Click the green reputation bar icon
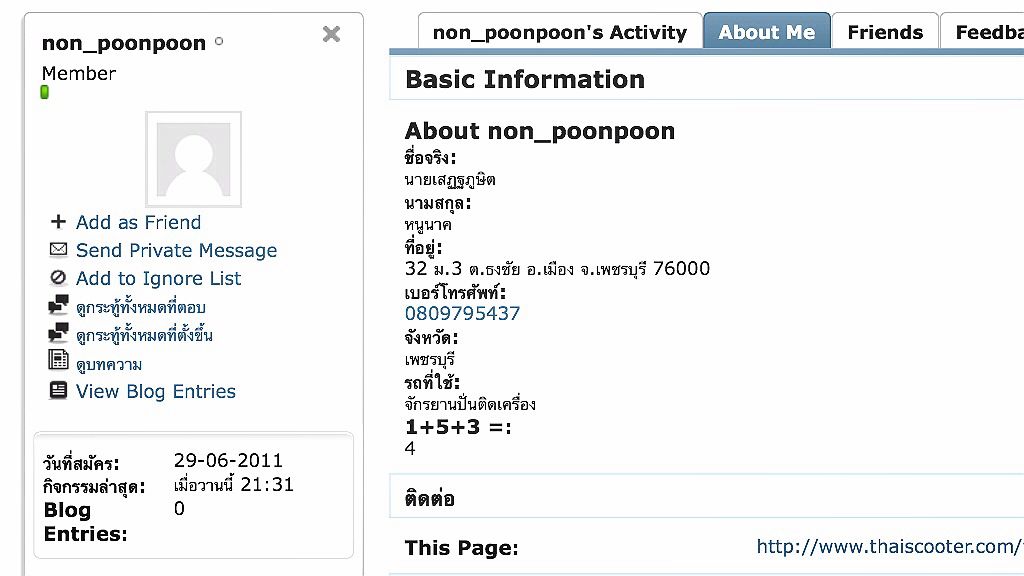 click(44, 92)
